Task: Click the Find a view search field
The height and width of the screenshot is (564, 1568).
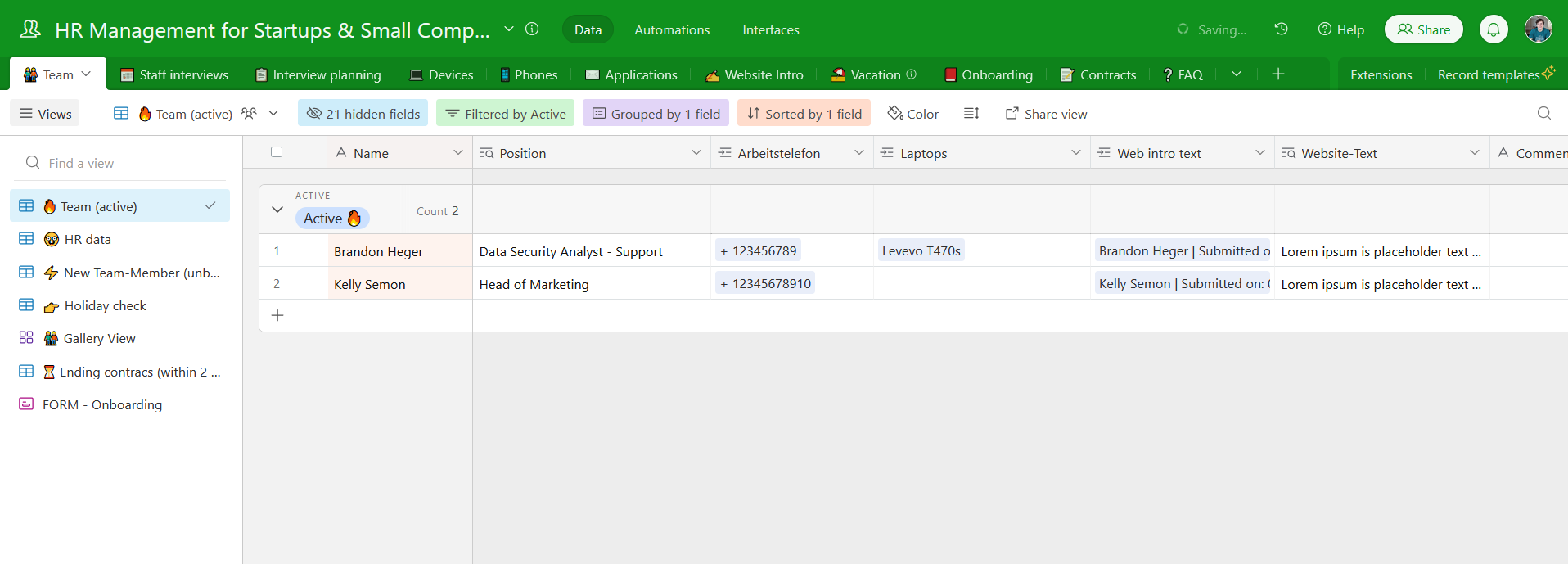Action: click(x=123, y=163)
